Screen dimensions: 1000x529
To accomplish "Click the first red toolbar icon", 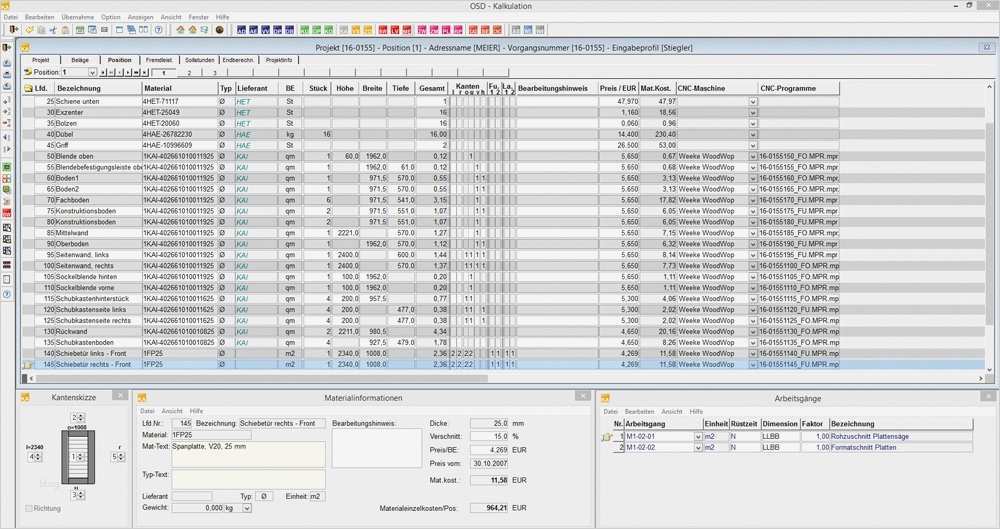I will [x=381, y=30].
